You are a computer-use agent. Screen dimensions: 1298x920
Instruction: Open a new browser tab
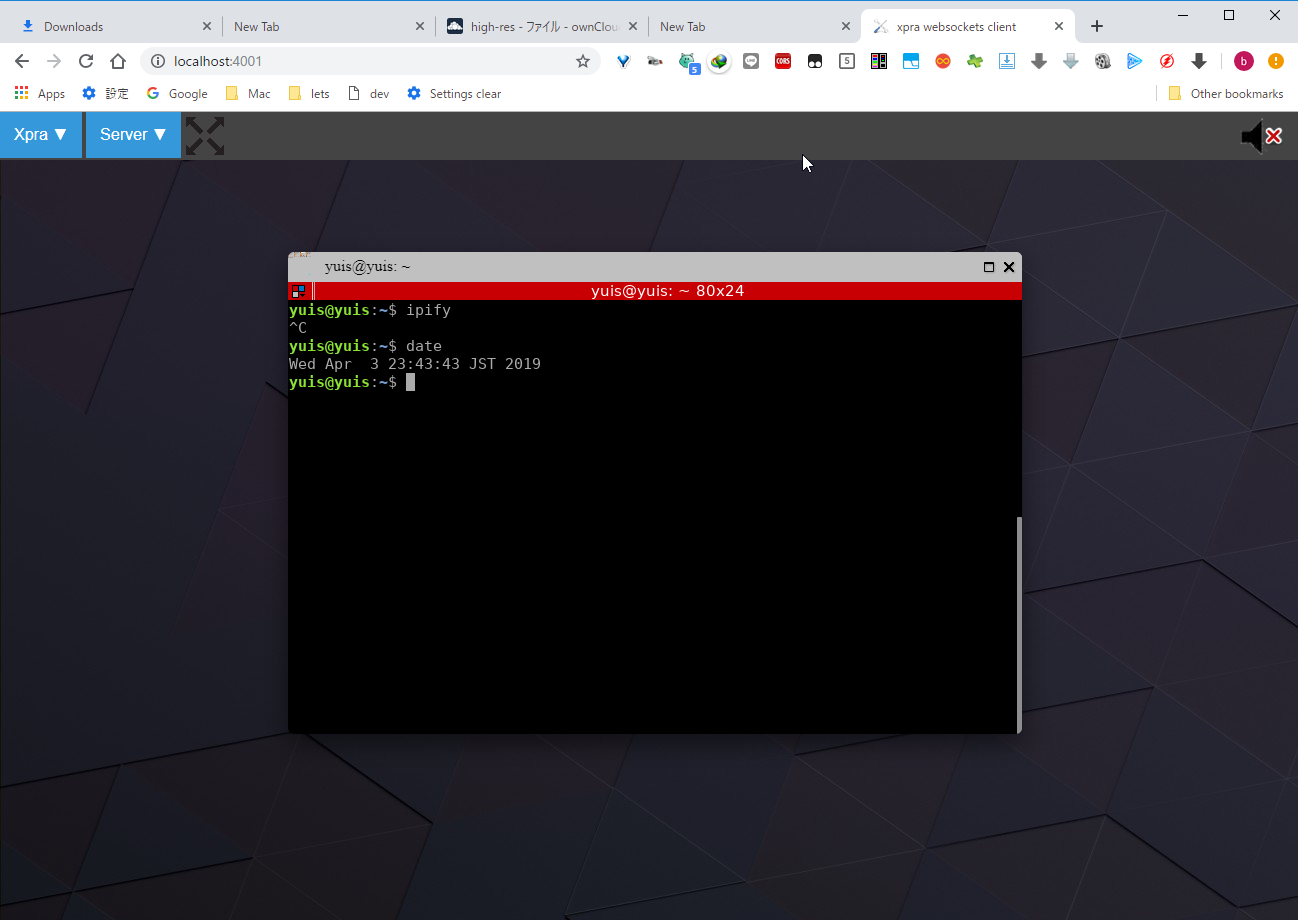click(1097, 27)
